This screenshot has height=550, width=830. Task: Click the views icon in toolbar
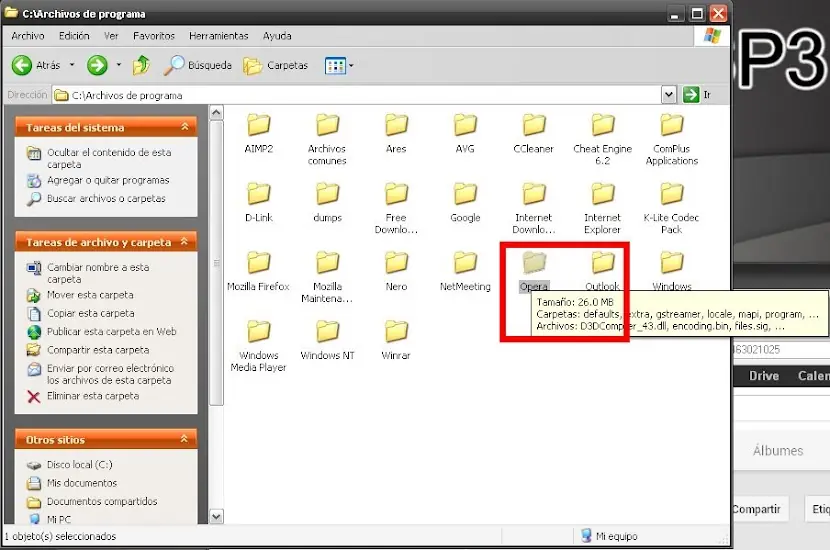335,66
